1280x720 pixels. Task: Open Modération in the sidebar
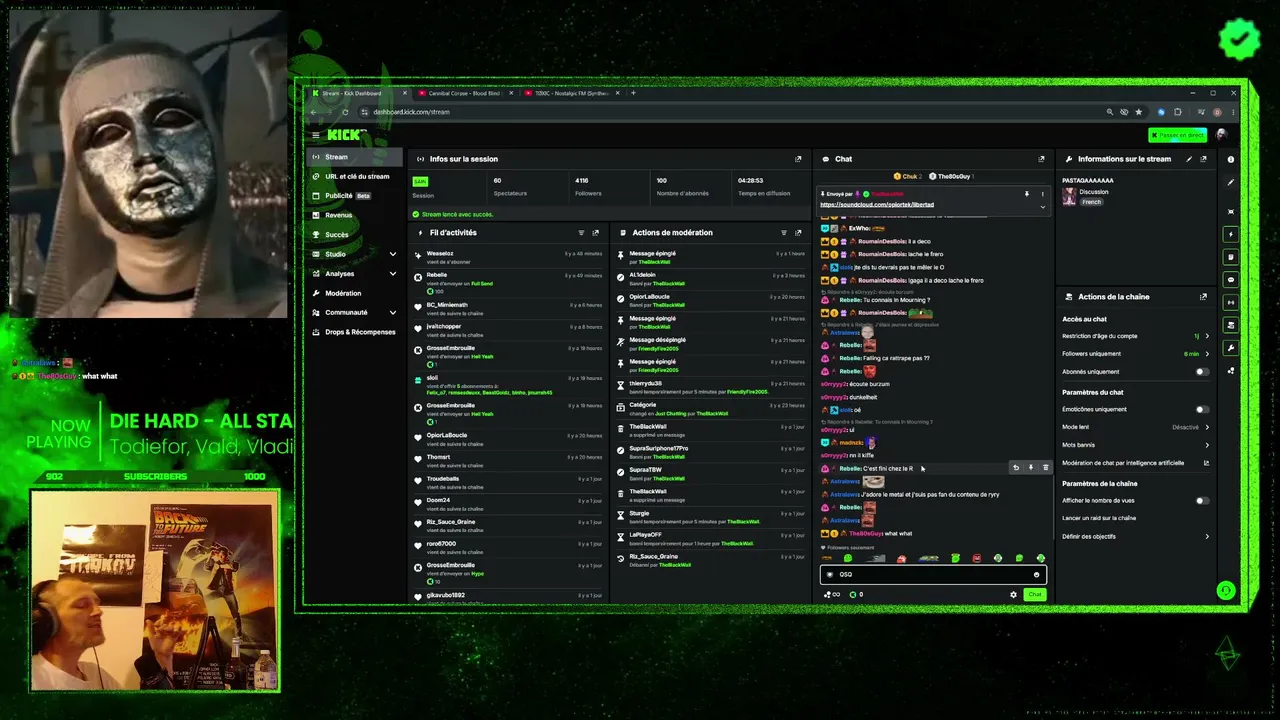tap(354, 293)
